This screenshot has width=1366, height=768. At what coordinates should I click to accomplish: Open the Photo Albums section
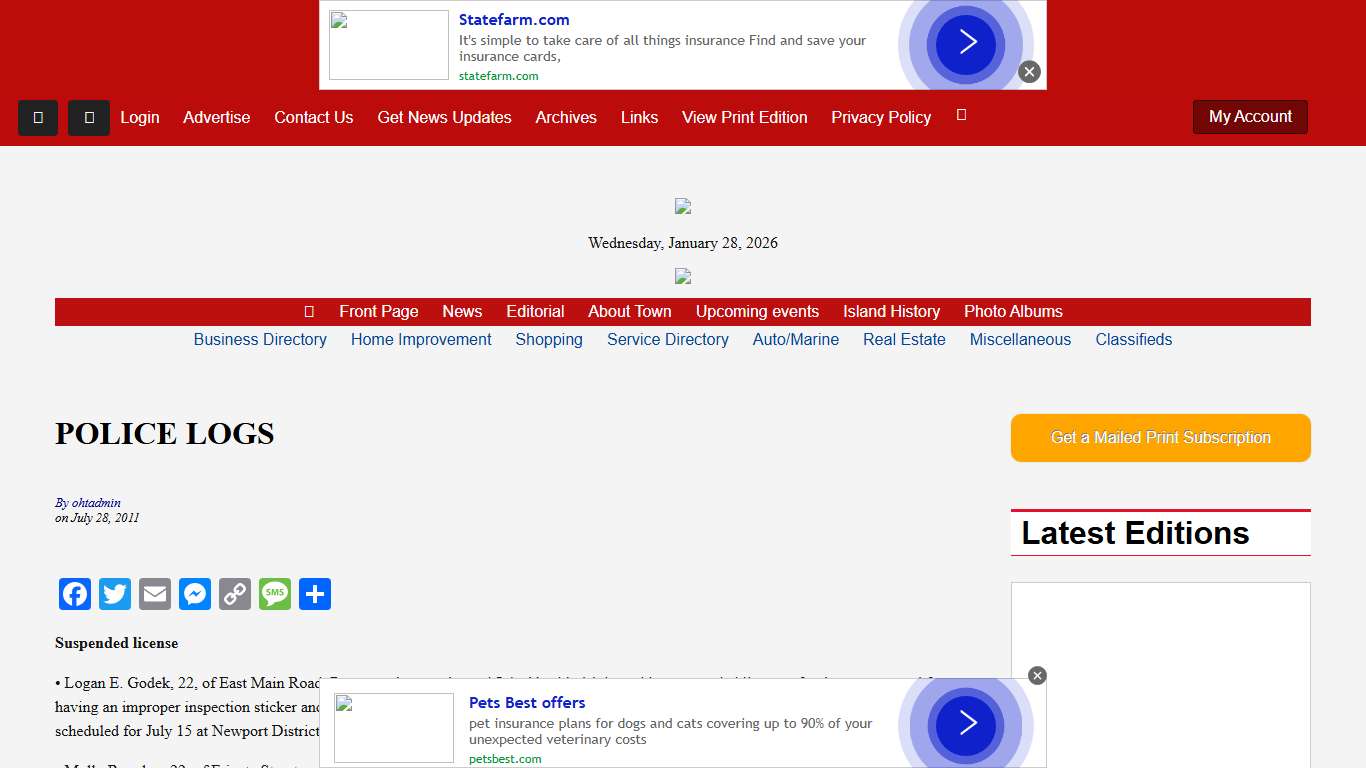pos(1013,312)
